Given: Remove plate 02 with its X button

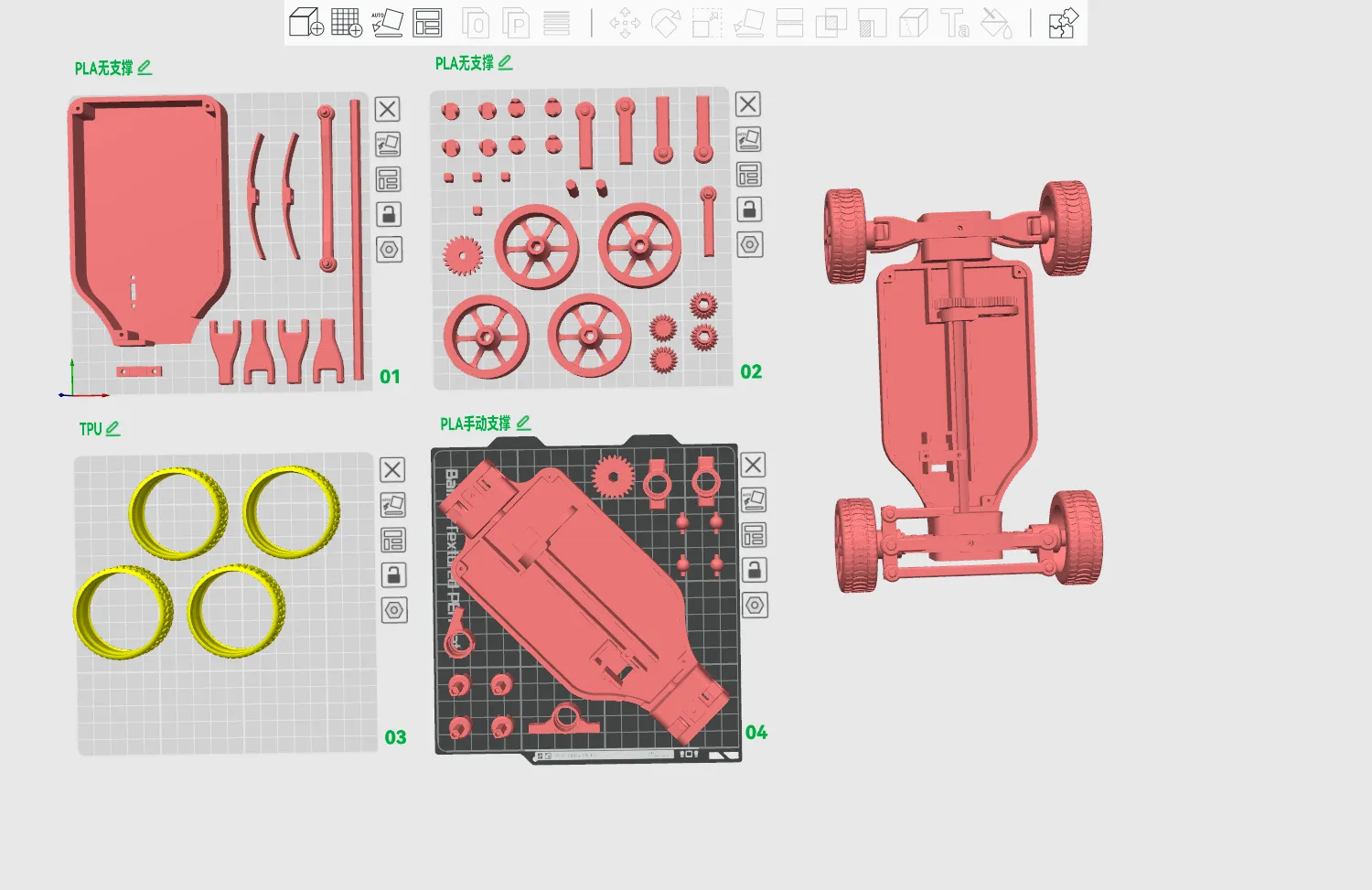Looking at the screenshot, I should [x=748, y=104].
